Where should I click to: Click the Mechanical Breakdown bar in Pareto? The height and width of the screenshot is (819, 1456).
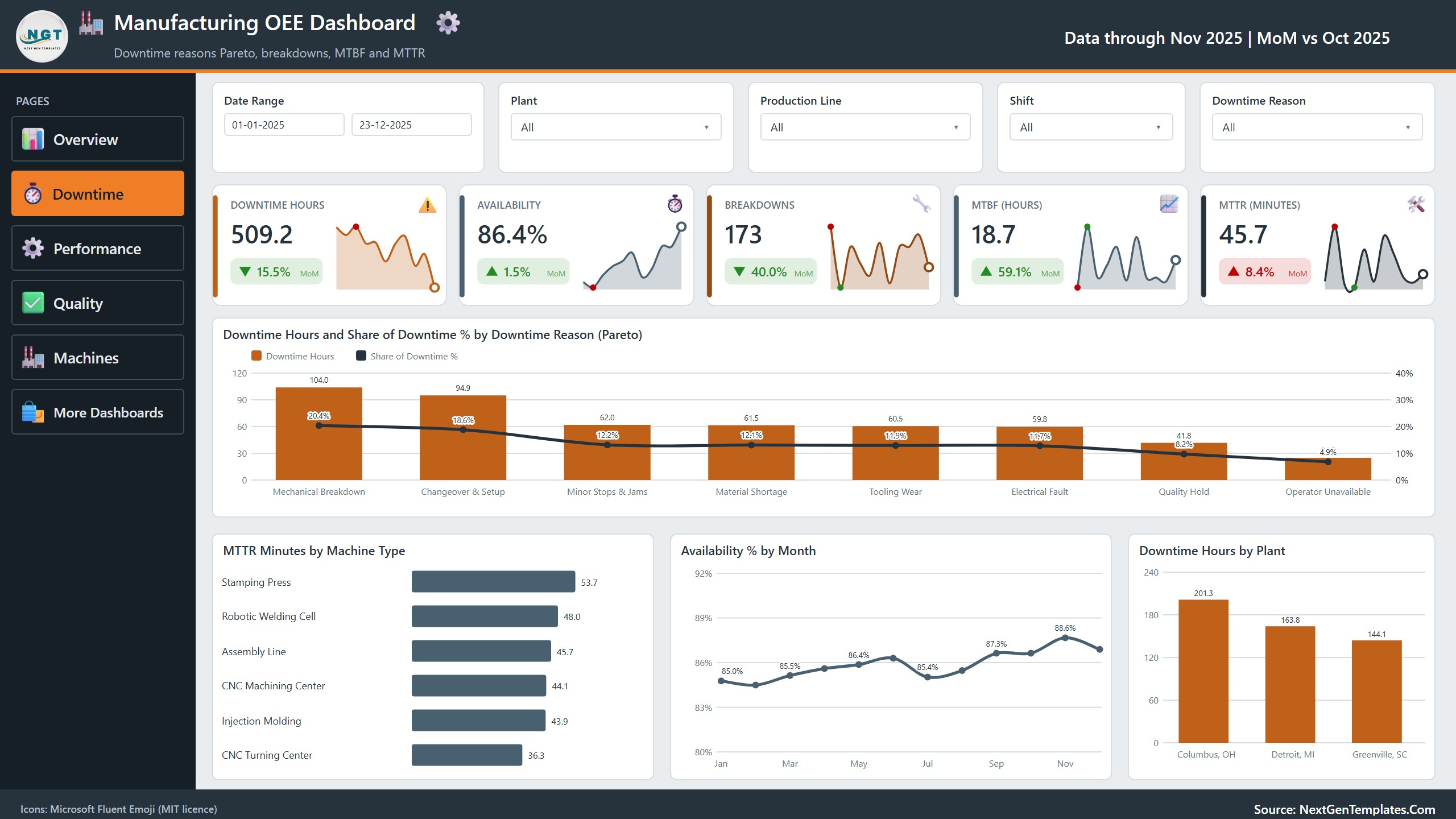319,434
